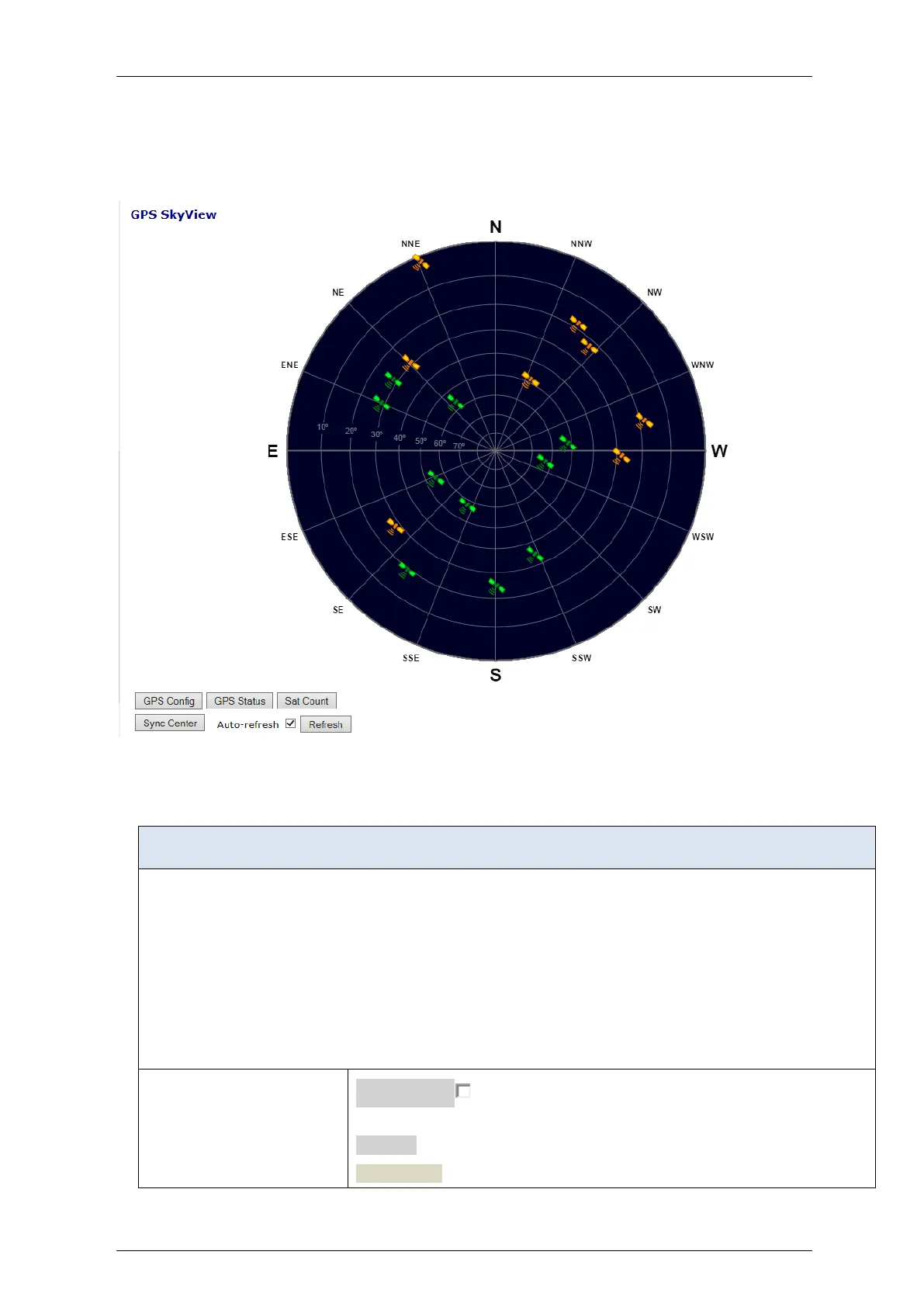Open the GPS Status page

pyautogui.click(x=240, y=701)
